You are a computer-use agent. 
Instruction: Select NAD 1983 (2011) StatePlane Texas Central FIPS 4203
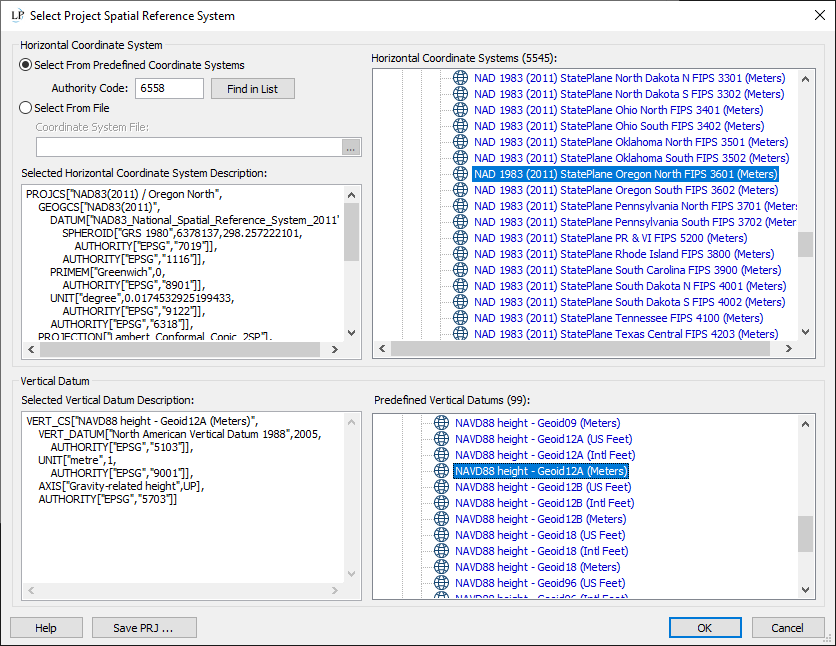point(626,334)
